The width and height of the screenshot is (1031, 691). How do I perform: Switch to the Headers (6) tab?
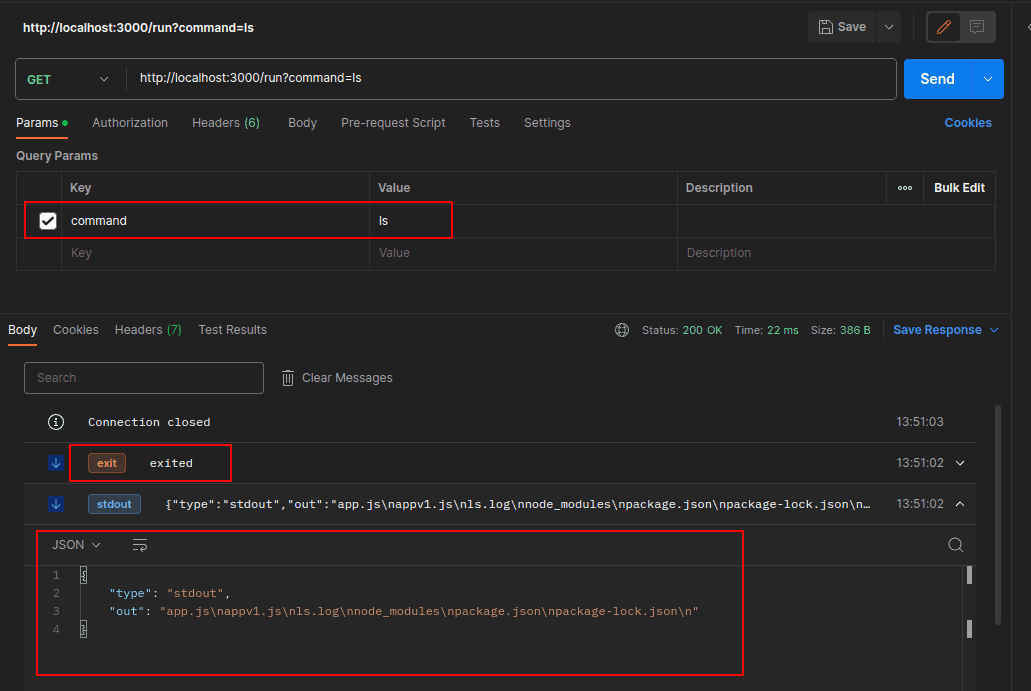pos(226,122)
